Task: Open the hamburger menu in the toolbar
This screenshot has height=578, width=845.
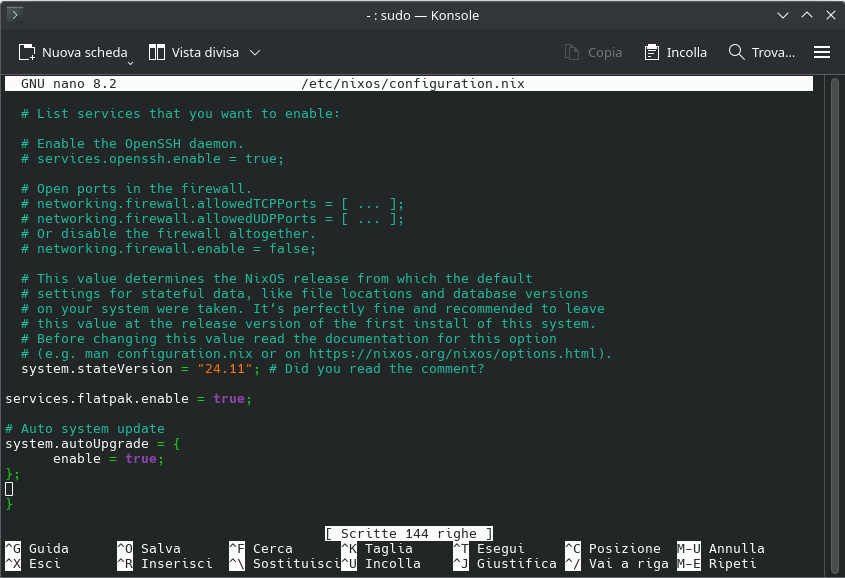Action: click(822, 52)
